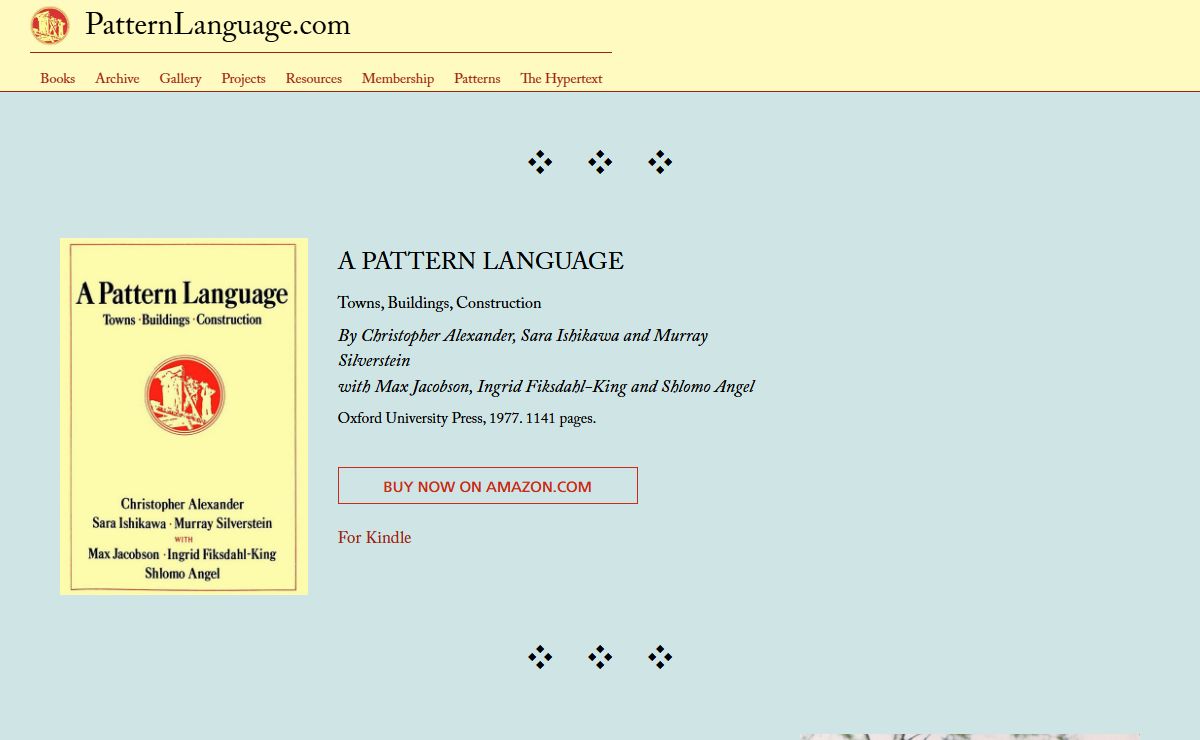Click Buy Now on Amazon.com button
1200x740 pixels.
point(488,486)
